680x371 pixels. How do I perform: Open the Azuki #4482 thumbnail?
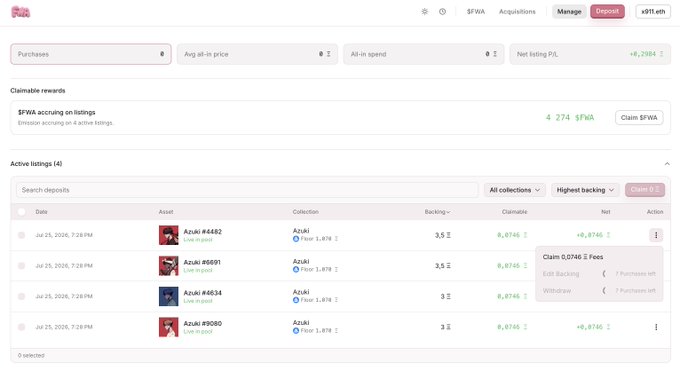pos(168,235)
